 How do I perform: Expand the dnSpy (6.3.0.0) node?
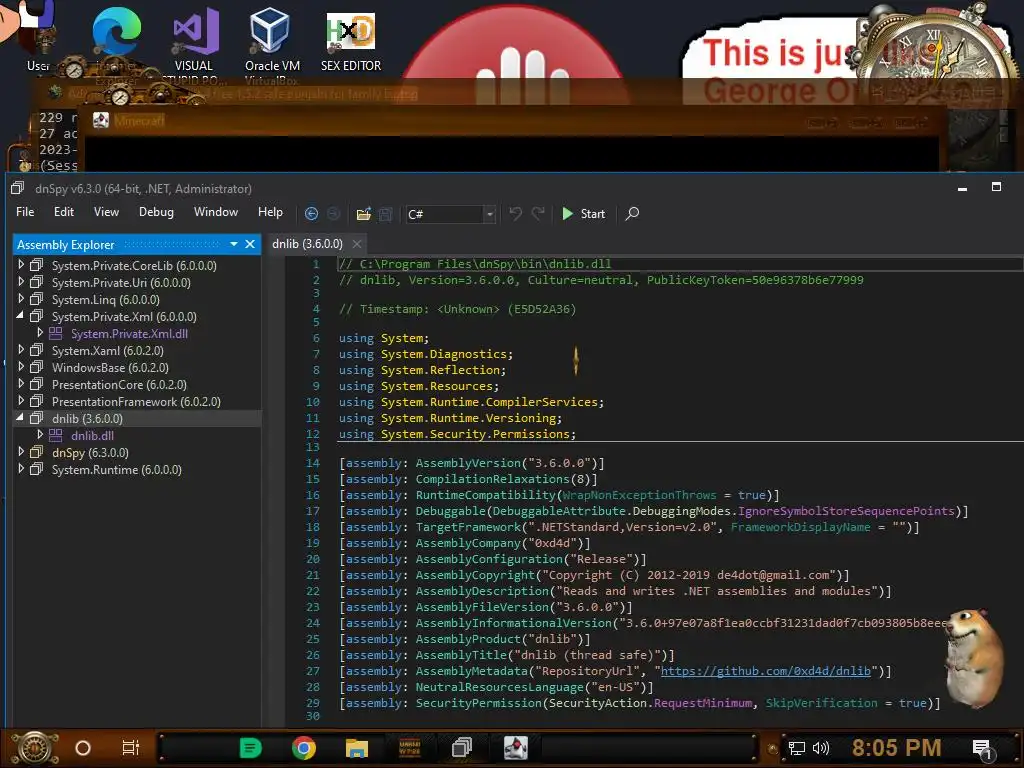[21, 451]
